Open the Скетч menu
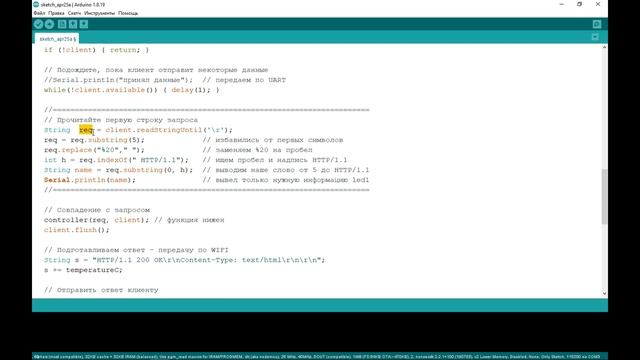 tap(74, 13)
